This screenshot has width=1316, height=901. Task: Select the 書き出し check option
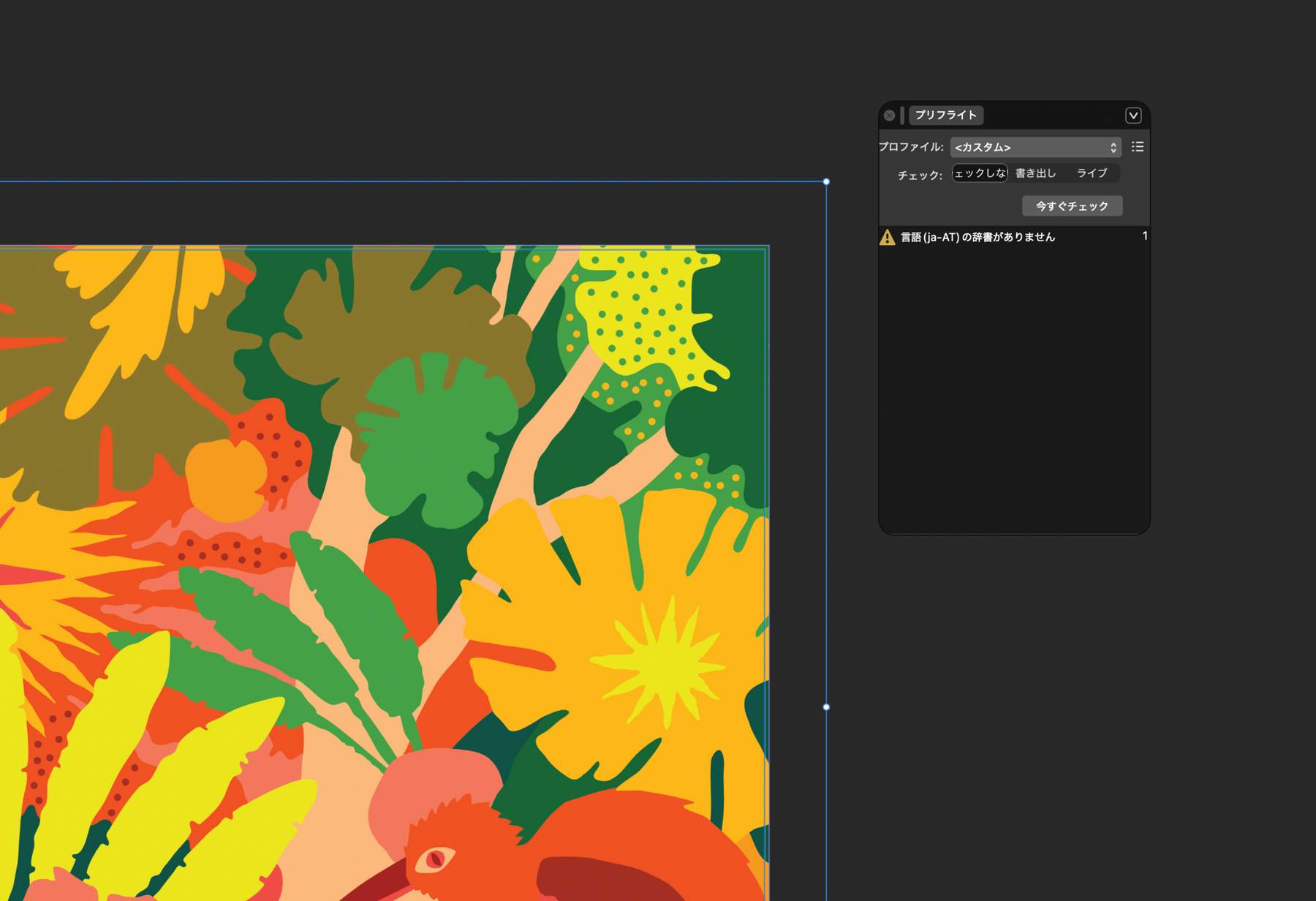tap(1036, 173)
